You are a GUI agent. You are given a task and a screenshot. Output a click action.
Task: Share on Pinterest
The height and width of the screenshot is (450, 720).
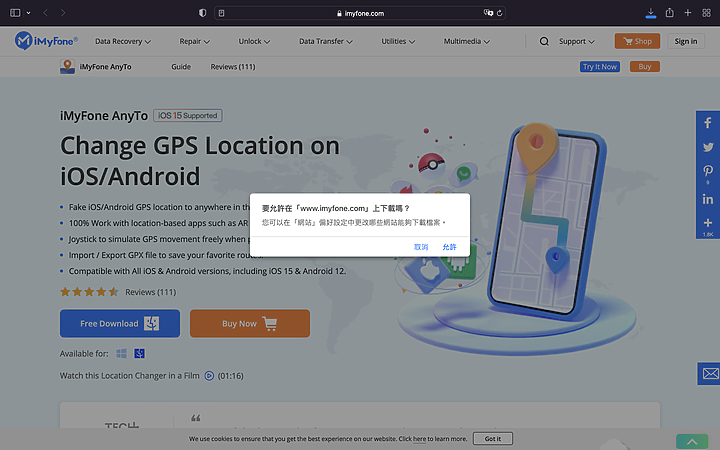[708, 171]
